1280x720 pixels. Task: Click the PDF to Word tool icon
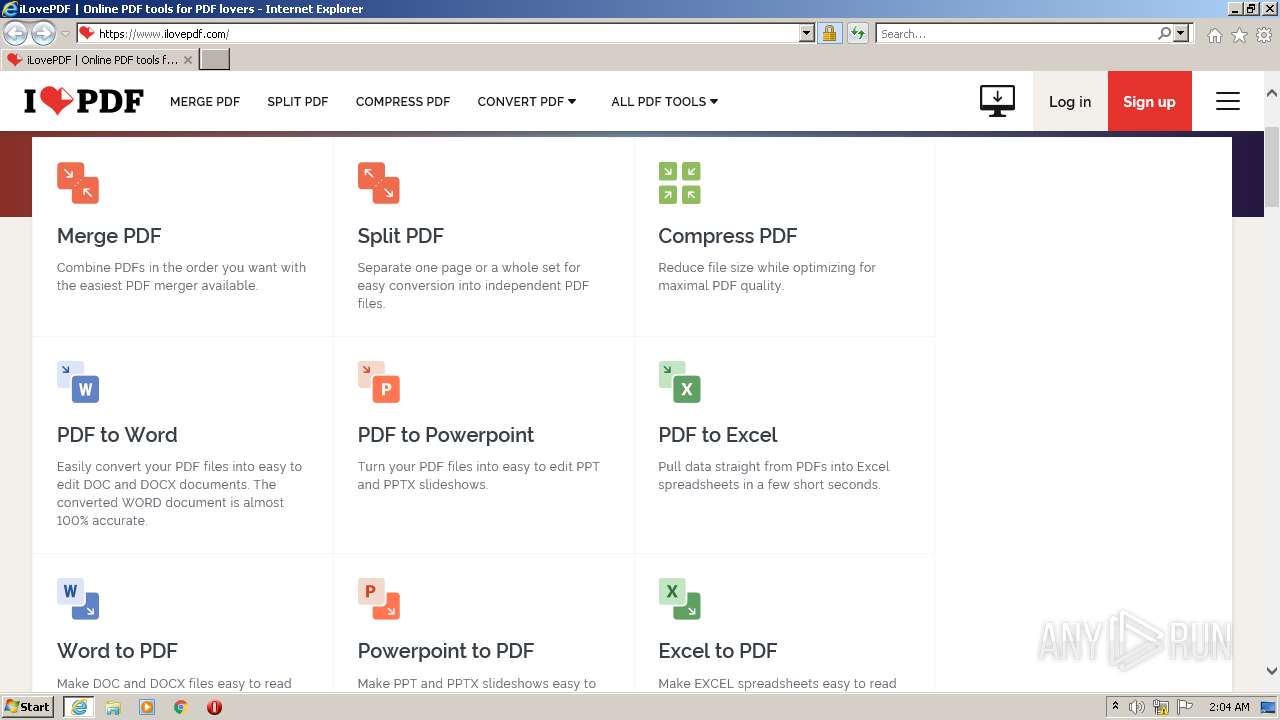click(x=78, y=382)
